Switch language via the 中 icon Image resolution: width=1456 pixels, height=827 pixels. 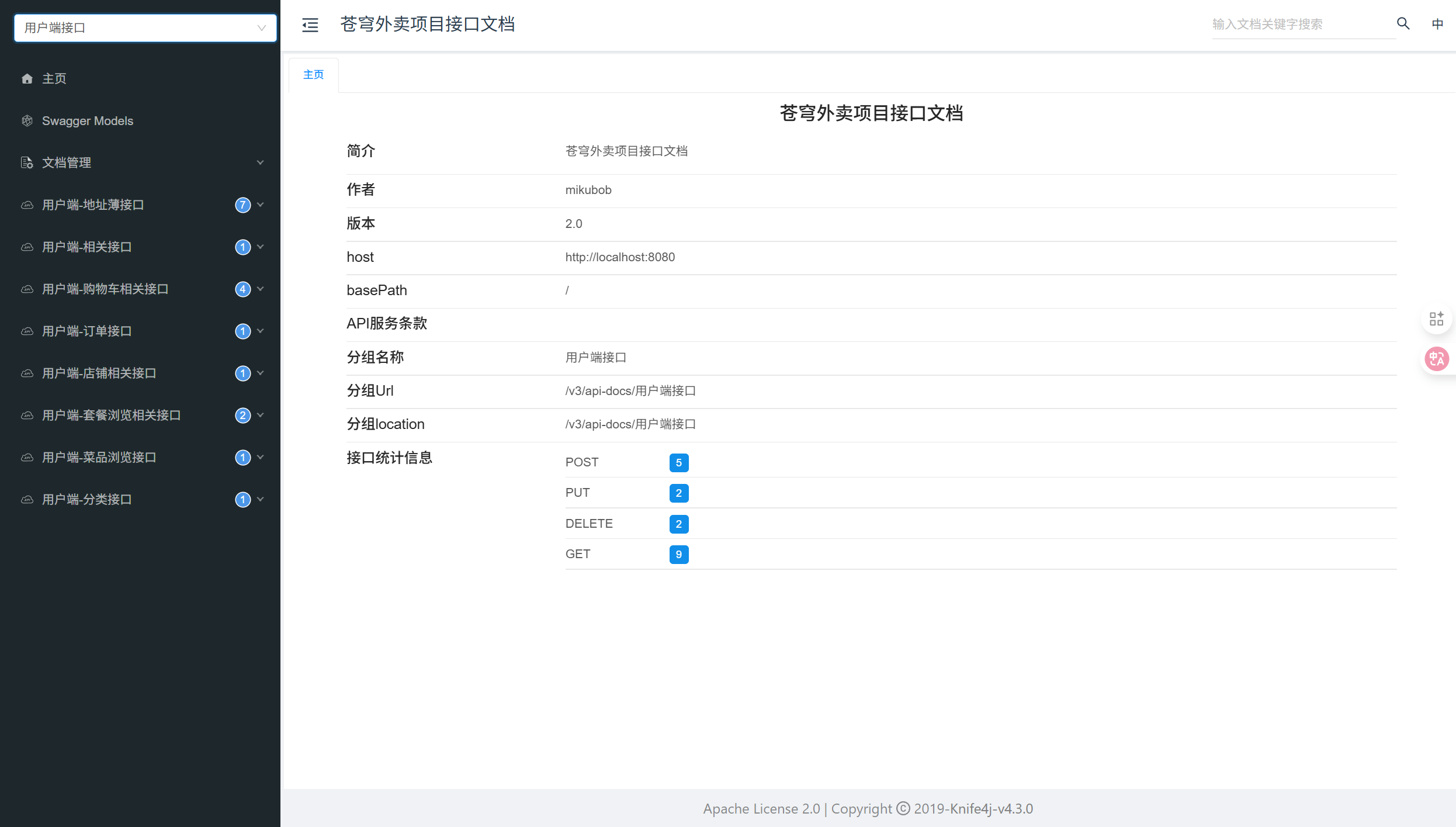tap(1438, 23)
